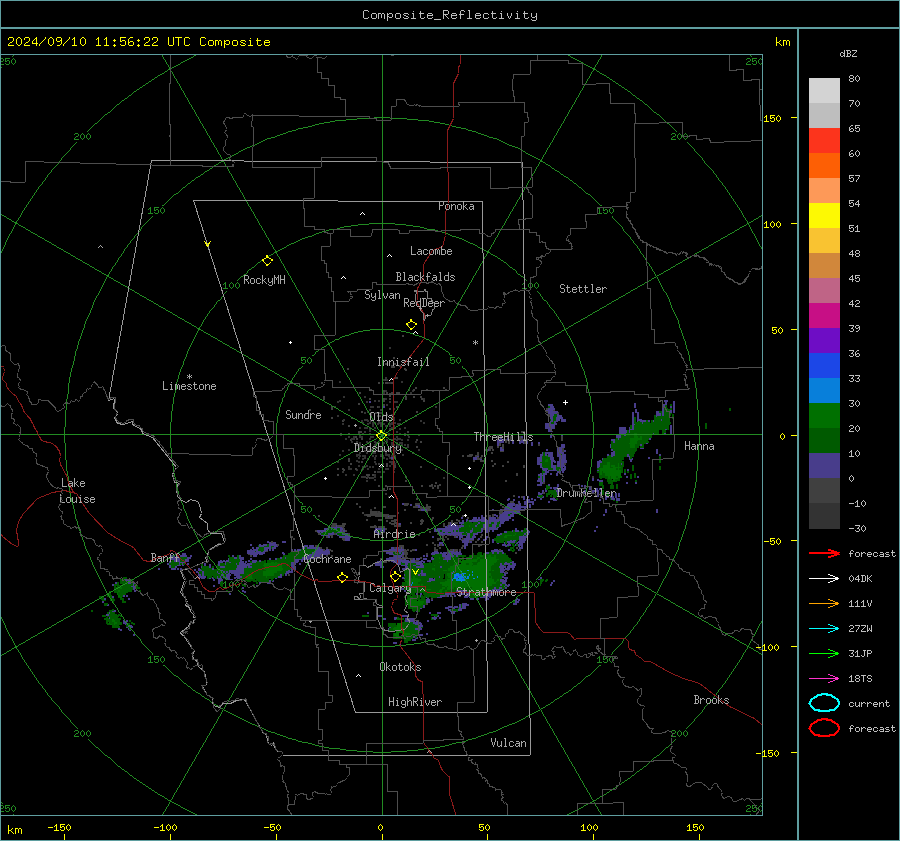
Task: Click the Composite_Reflectivity title
Action: [x=450, y=15]
